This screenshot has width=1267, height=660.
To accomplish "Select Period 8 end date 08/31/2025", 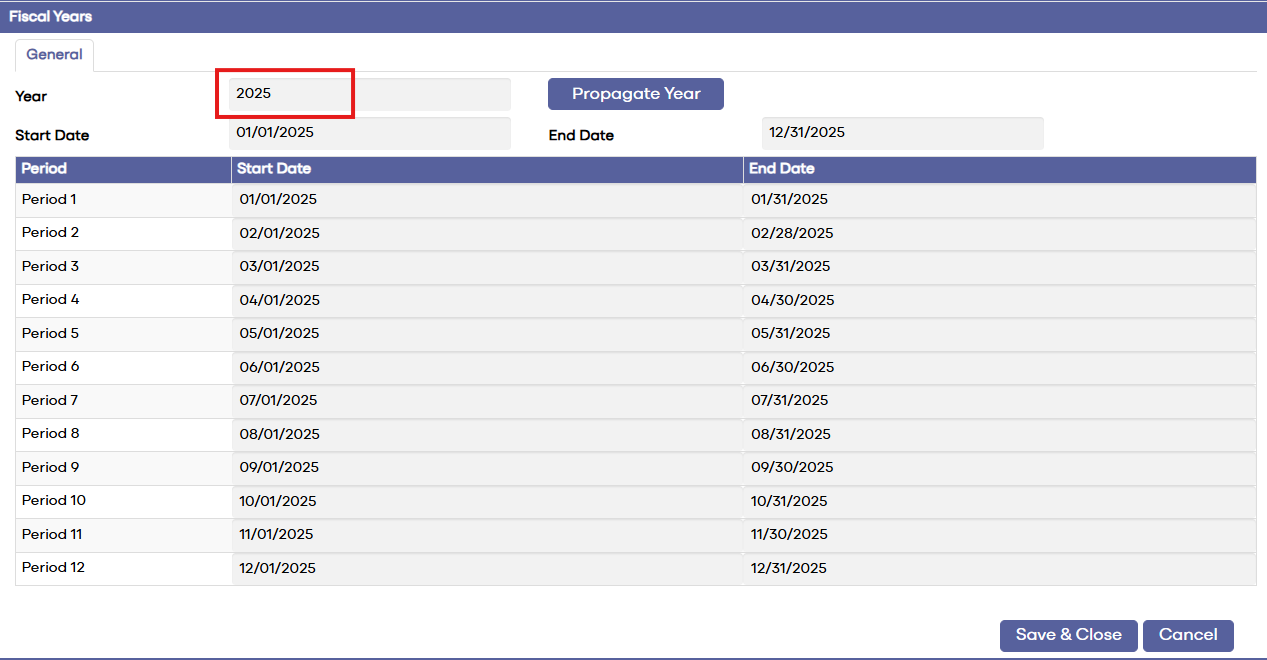I will [999, 434].
